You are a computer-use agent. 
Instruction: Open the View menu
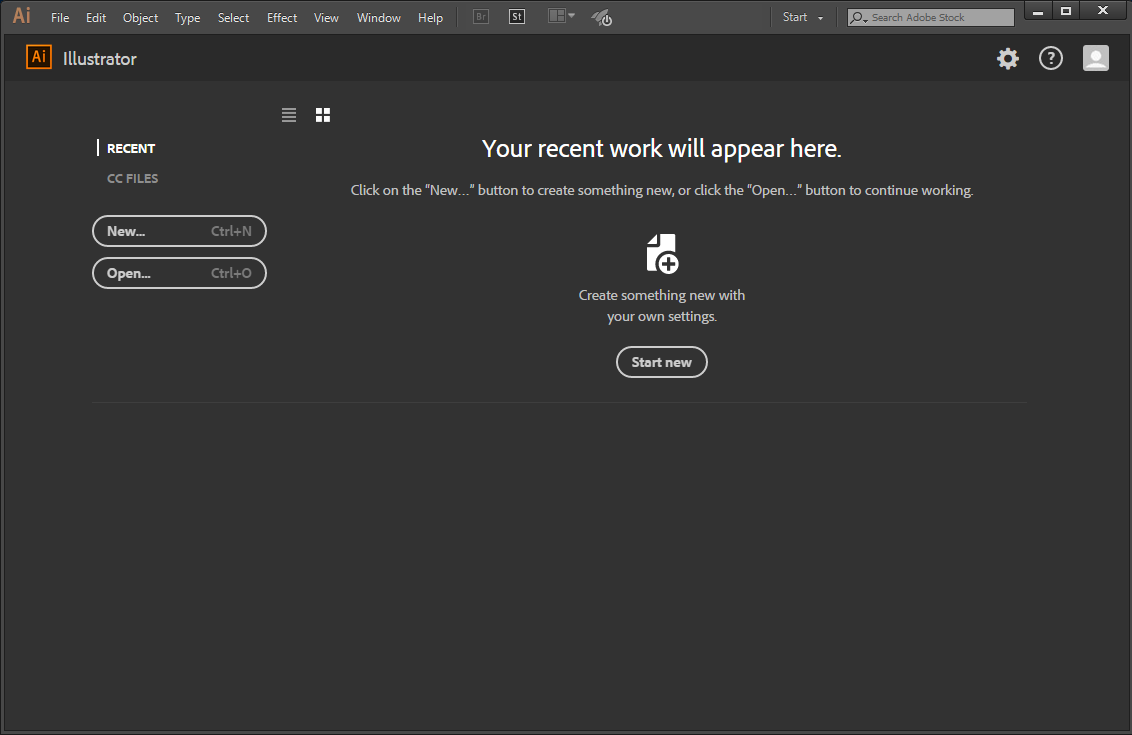(326, 17)
